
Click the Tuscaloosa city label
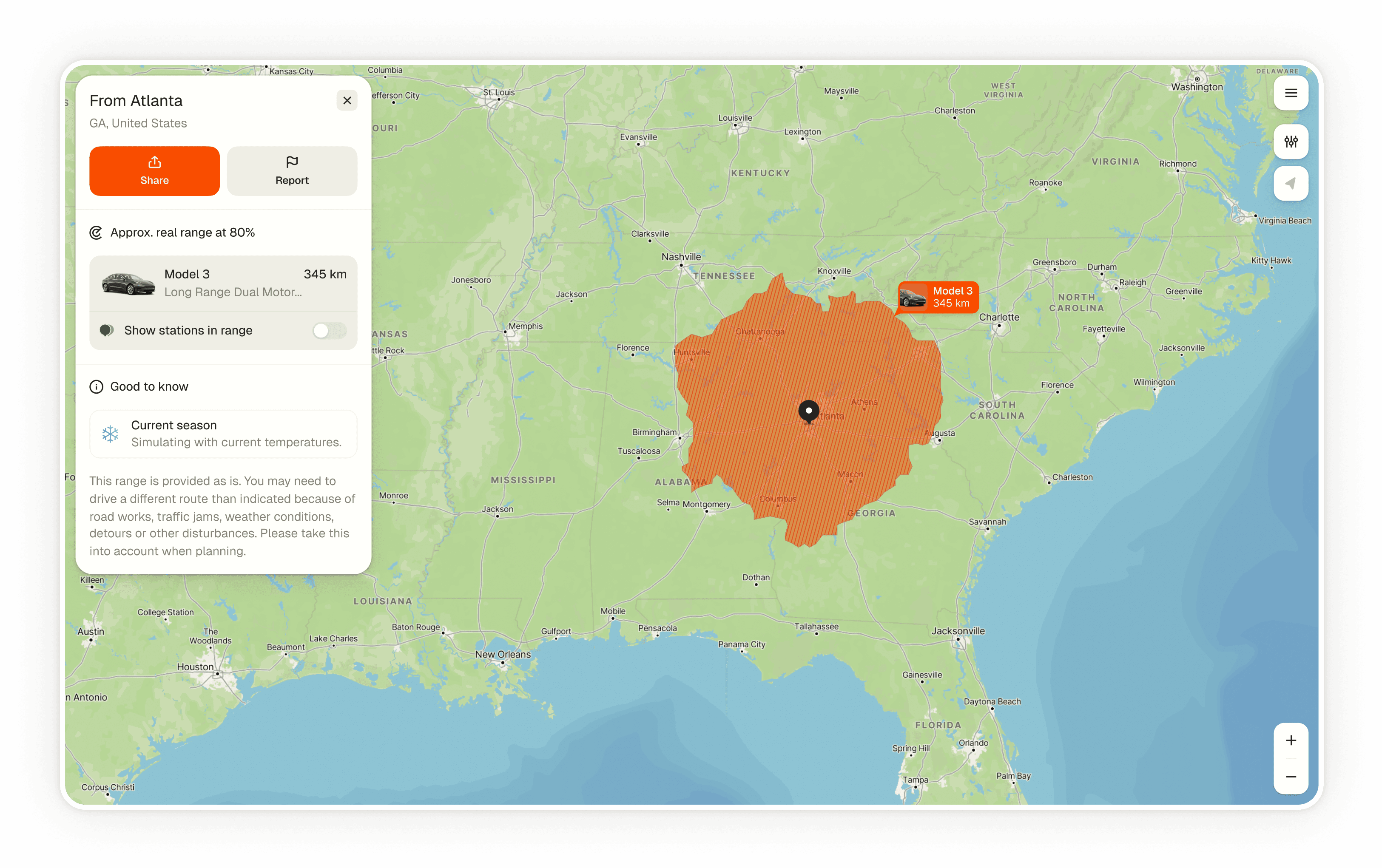coord(638,451)
